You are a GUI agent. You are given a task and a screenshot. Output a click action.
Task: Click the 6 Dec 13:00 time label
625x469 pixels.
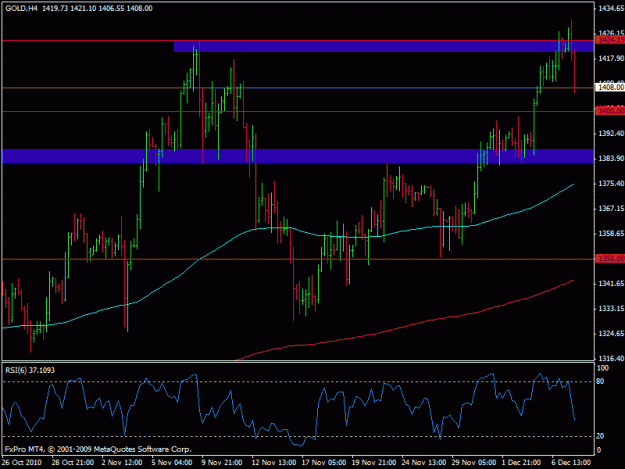pos(571,462)
